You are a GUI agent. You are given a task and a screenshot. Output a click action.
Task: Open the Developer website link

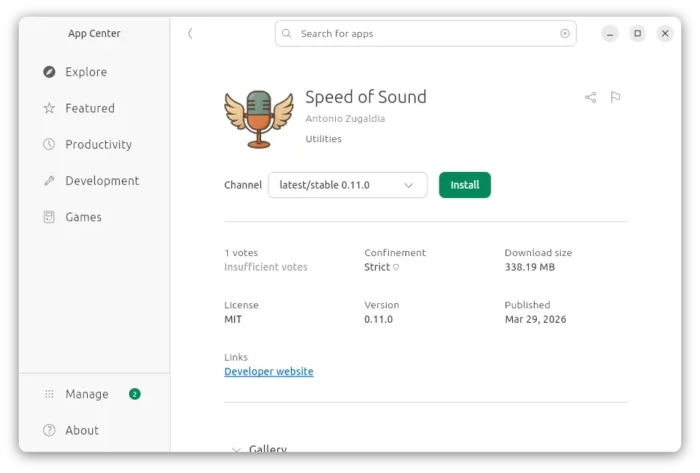(x=268, y=371)
